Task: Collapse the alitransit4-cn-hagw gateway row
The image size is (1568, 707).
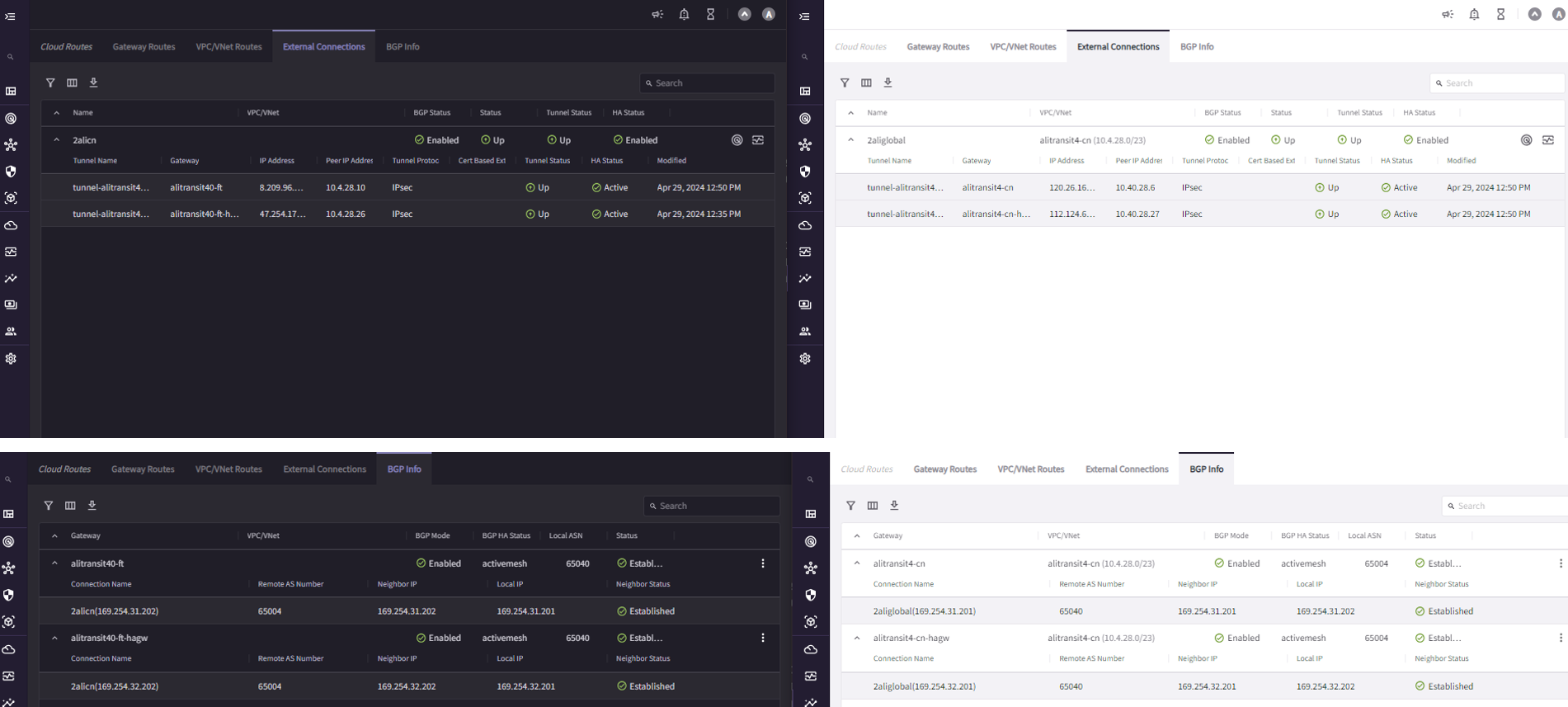Action: point(857,638)
